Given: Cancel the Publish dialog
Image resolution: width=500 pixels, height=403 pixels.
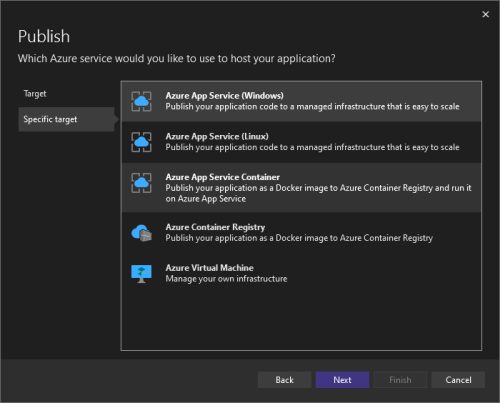Looking at the screenshot, I should [x=458, y=380].
